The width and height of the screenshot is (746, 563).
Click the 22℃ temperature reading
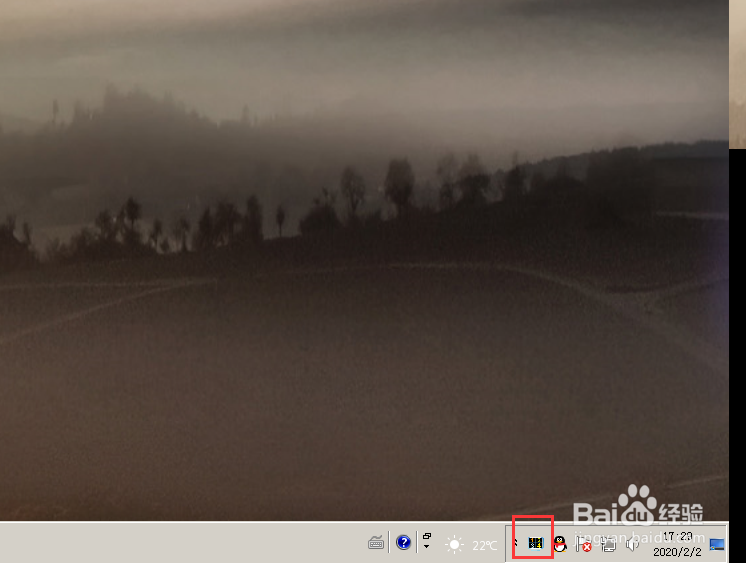[484, 545]
